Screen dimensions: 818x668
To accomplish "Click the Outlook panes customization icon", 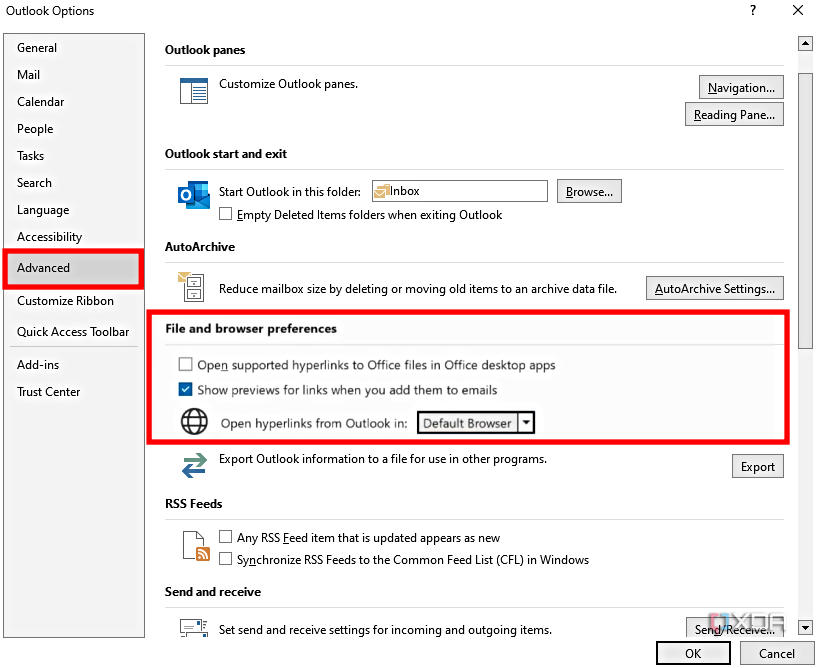I will pos(193,91).
